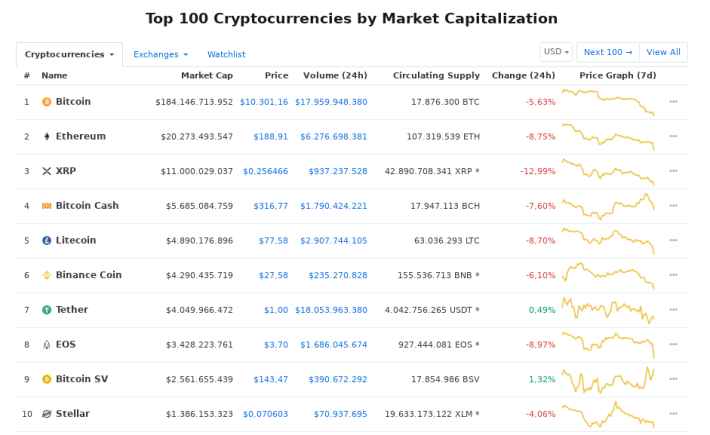
Task: Click the Litecoin logo icon
Action: tap(47, 240)
